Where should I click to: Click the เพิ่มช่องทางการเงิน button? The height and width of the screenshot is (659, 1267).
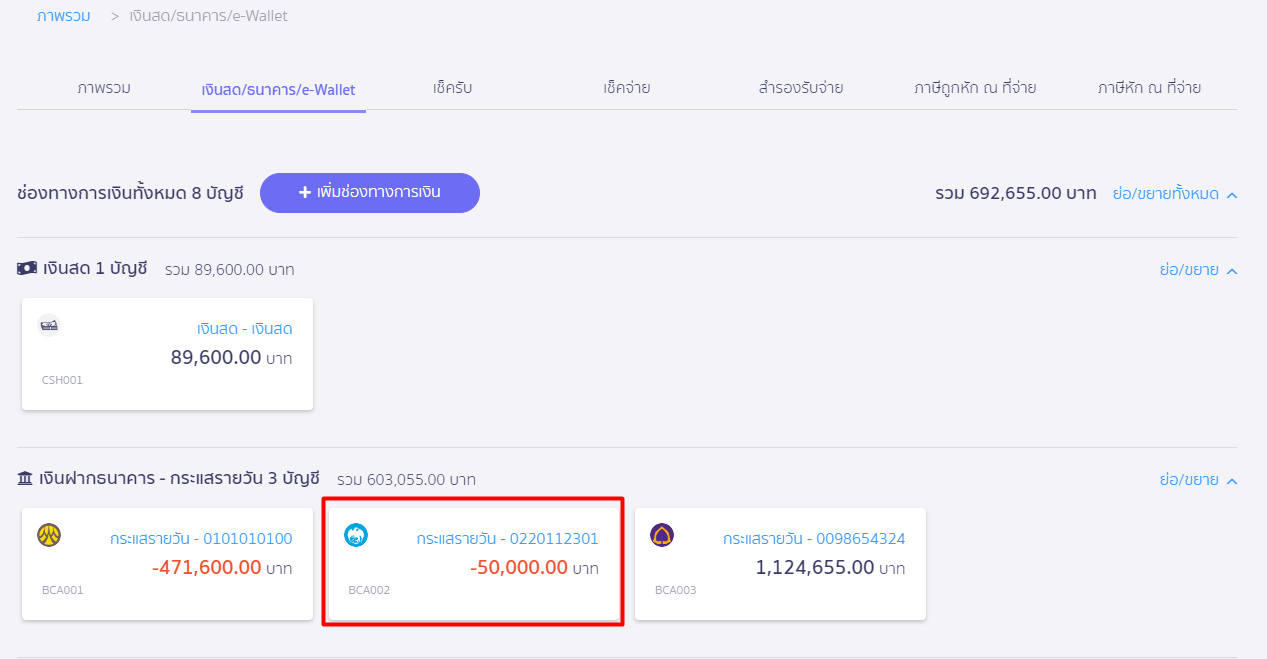(x=370, y=193)
